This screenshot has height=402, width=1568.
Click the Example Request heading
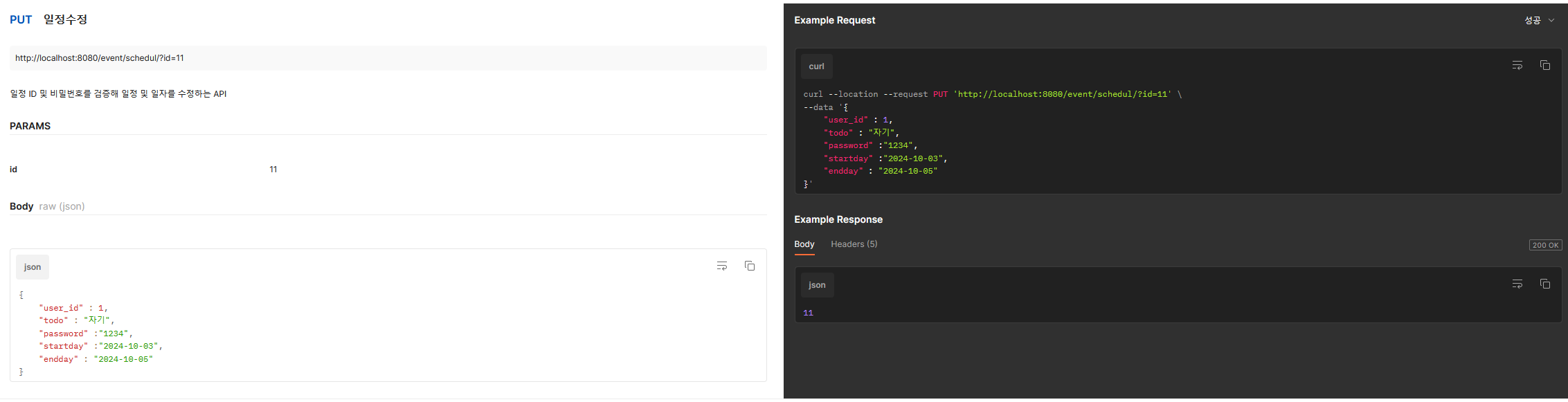click(834, 21)
